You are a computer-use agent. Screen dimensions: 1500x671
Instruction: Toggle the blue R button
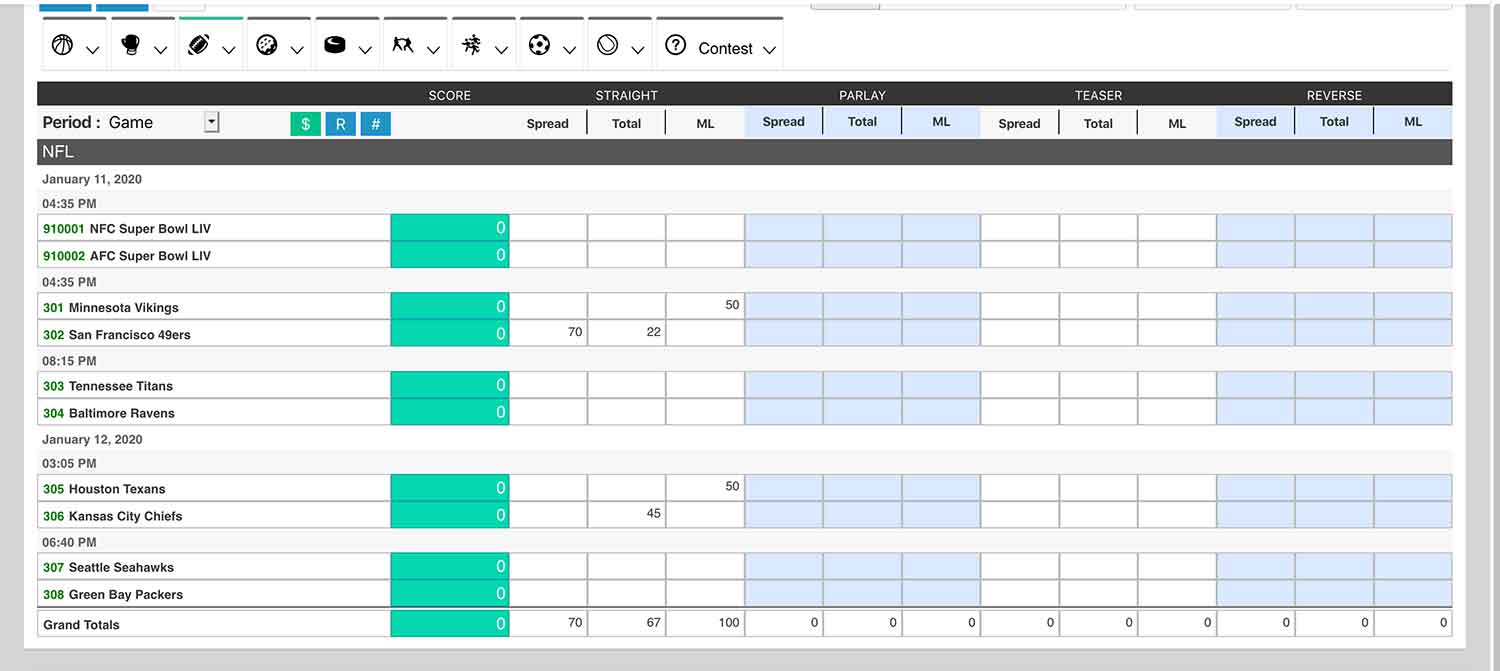341,124
